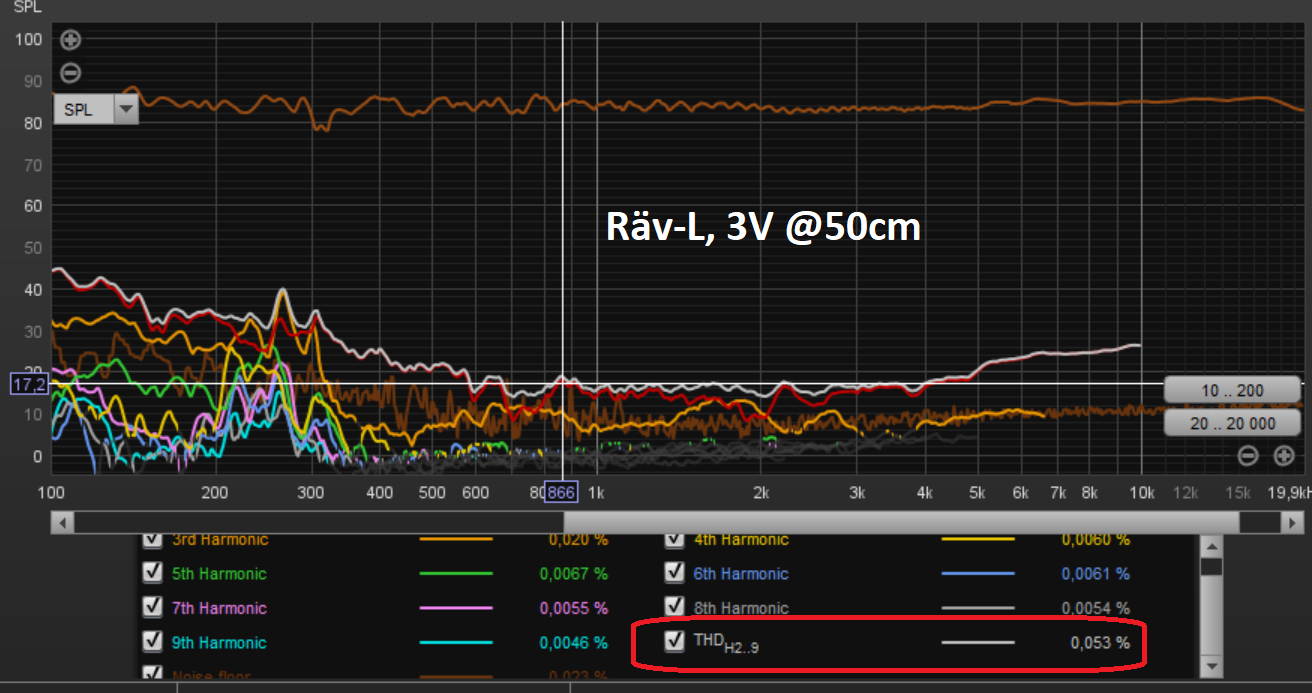Click the 0,020 % 3rd harmonic value
The image size is (1312, 693).
(x=578, y=540)
